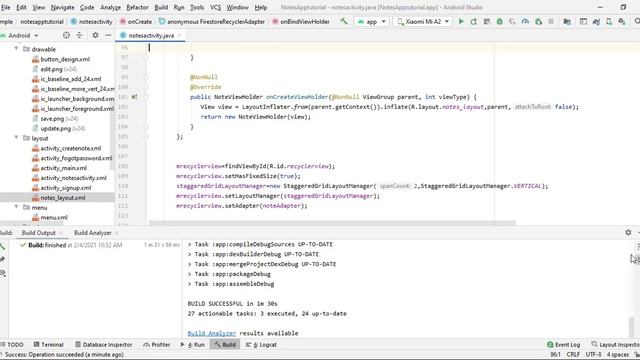Click the Apply Code Changes icon
This screenshot has height=360, width=640.
(x=487, y=21)
